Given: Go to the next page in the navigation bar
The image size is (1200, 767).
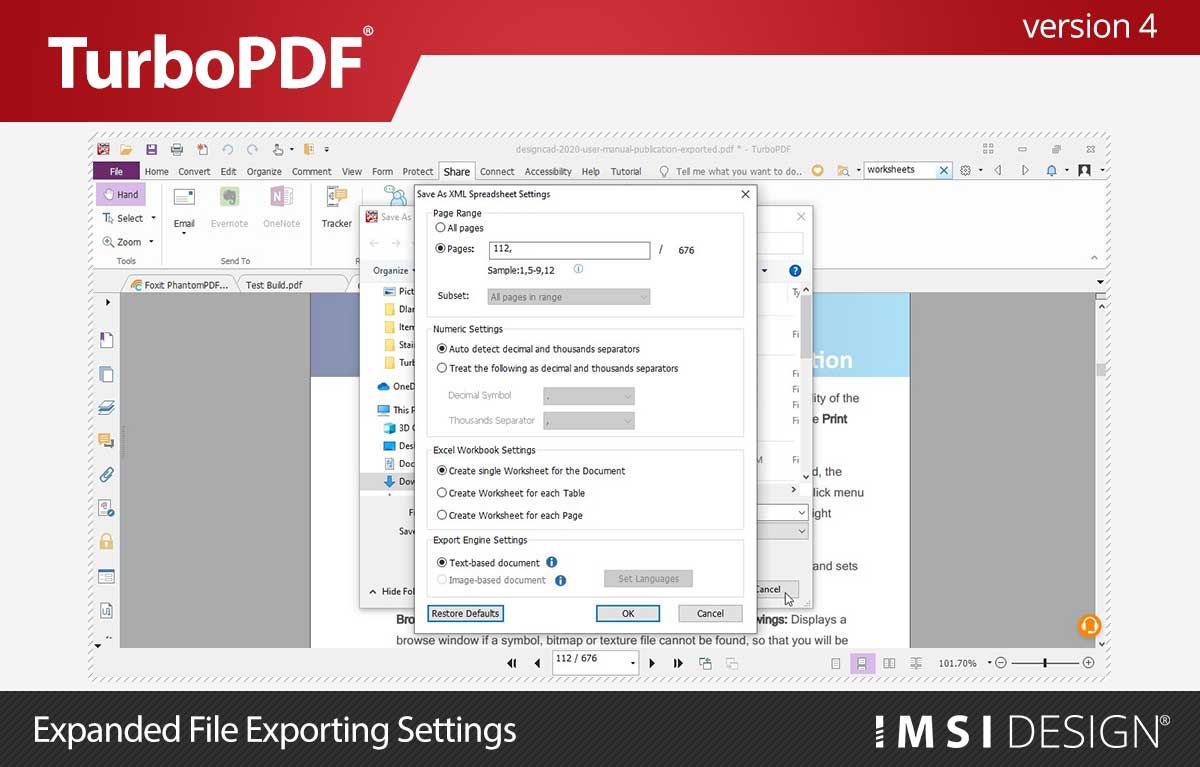Looking at the screenshot, I should tap(653, 663).
